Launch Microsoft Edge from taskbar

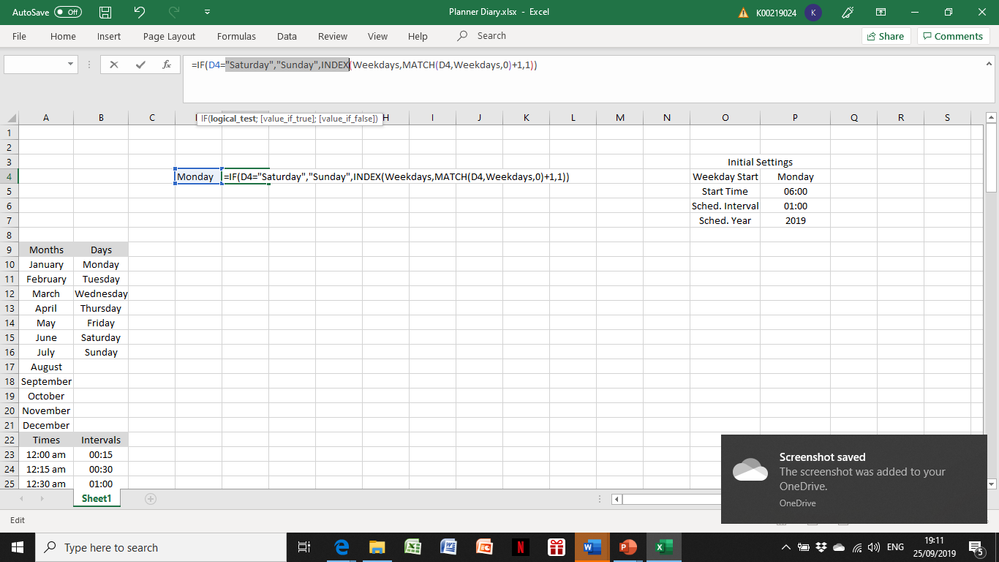[x=341, y=547]
